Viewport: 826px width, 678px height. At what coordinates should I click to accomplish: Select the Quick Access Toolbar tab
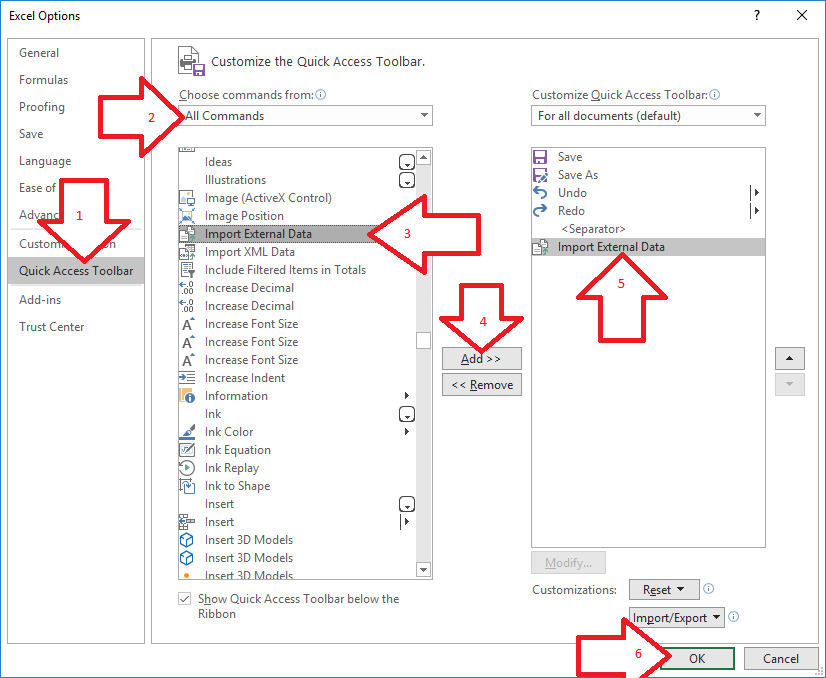pyautogui.click(x=76, y=271)
